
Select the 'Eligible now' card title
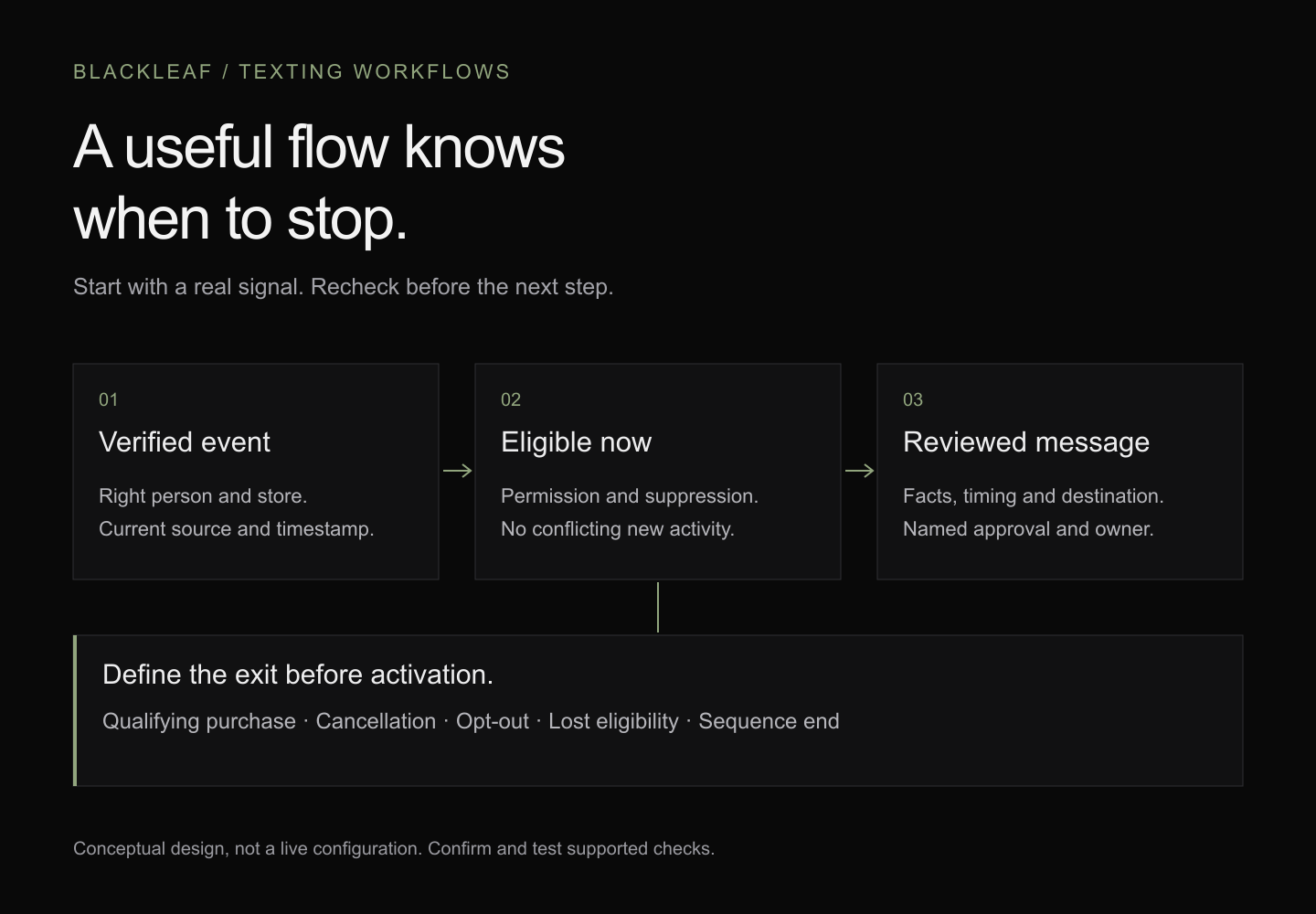coord(576,442)
